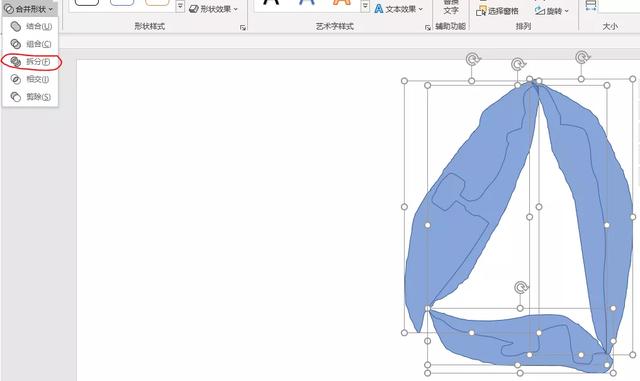Image resolution: width=640 pixels, height=381 pixels.
Task: Select the small rounded square inside left sail
Action: coord(449,192)
